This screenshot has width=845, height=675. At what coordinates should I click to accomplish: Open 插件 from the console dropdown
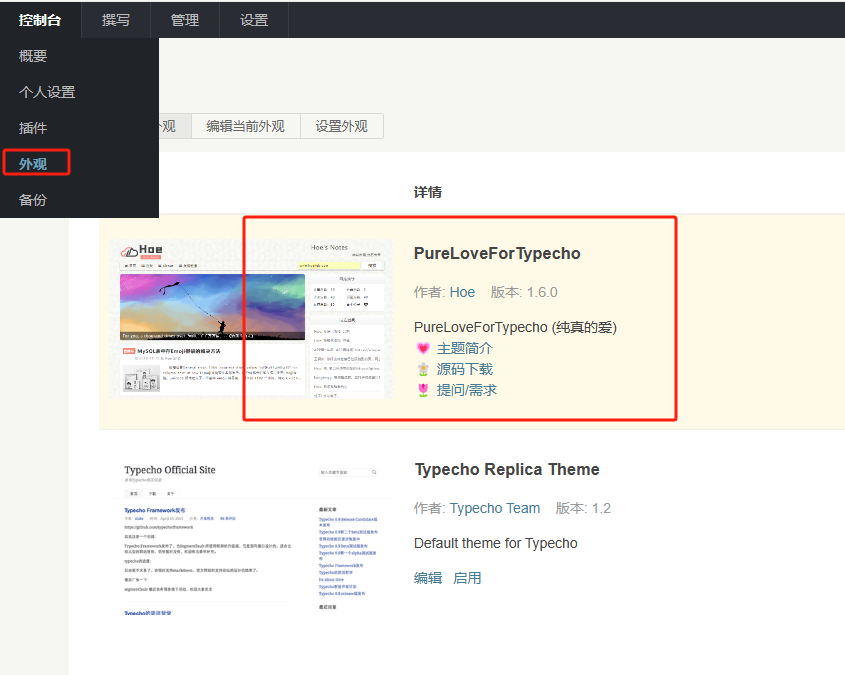tap(33, 128)
